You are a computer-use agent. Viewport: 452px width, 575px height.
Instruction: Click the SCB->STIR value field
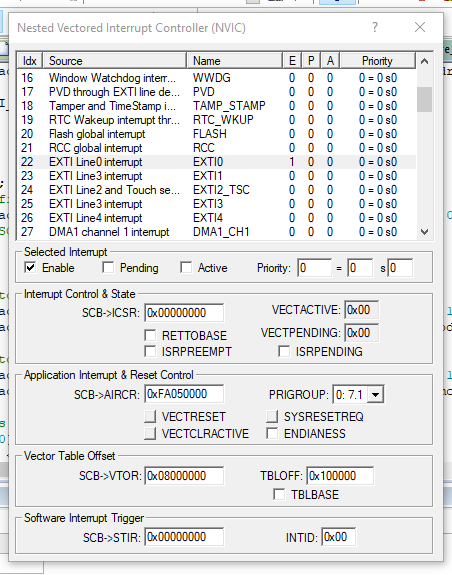click(184, 537)
